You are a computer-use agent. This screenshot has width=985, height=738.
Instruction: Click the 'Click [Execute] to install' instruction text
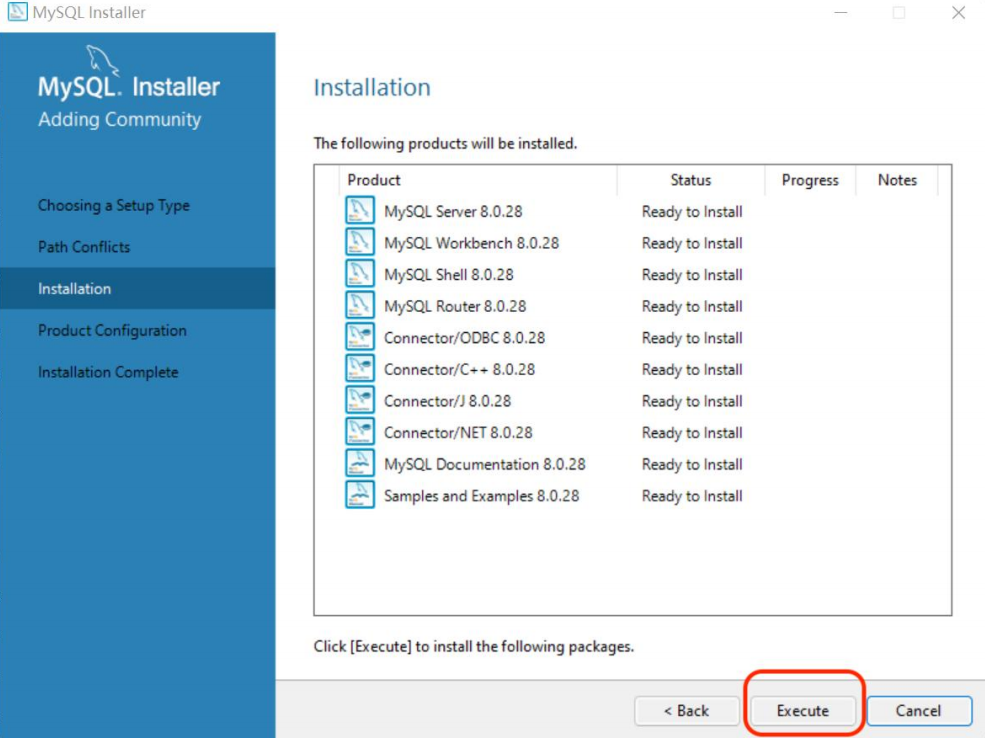point(474,646)
